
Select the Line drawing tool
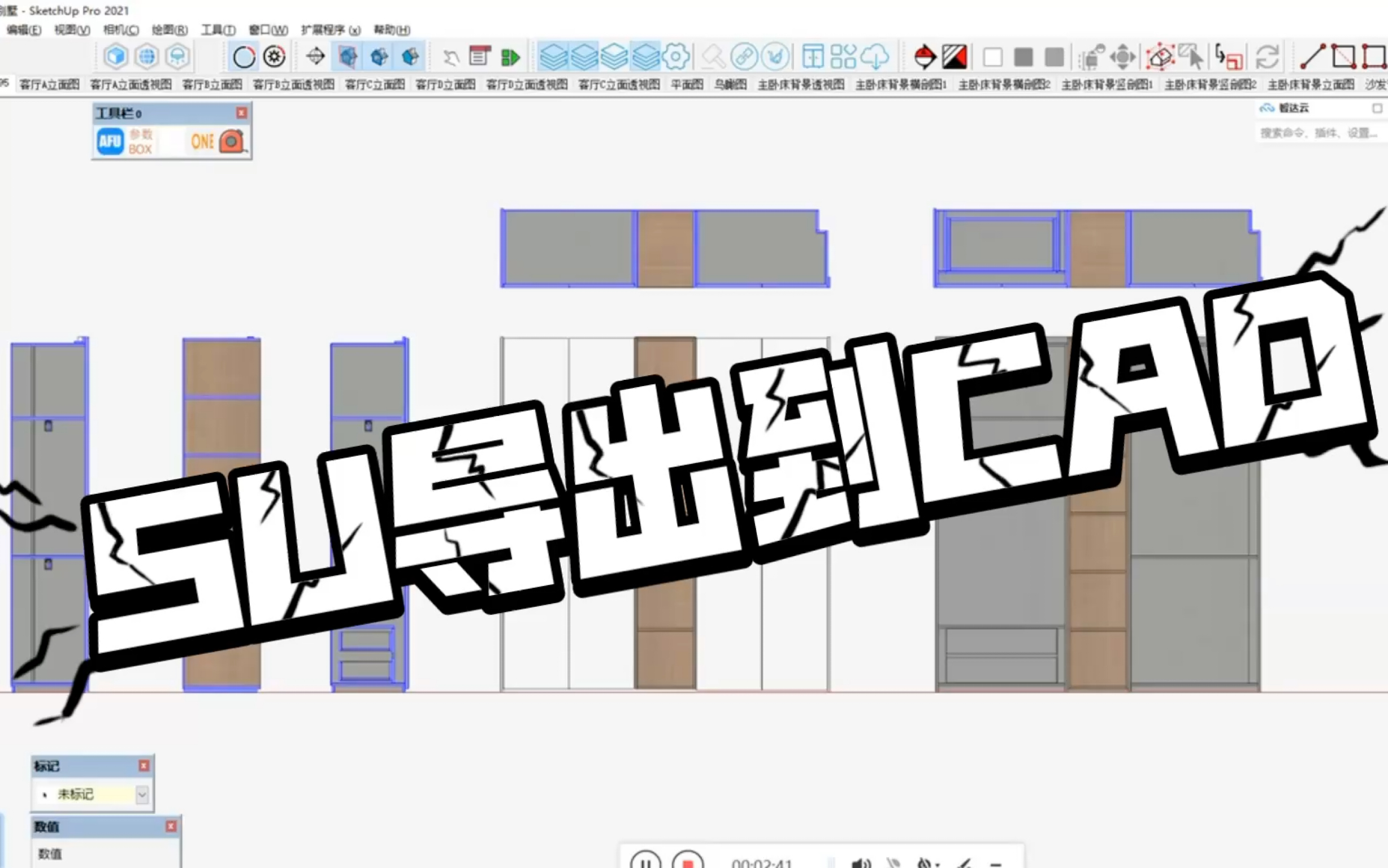tap(1312, 57)
